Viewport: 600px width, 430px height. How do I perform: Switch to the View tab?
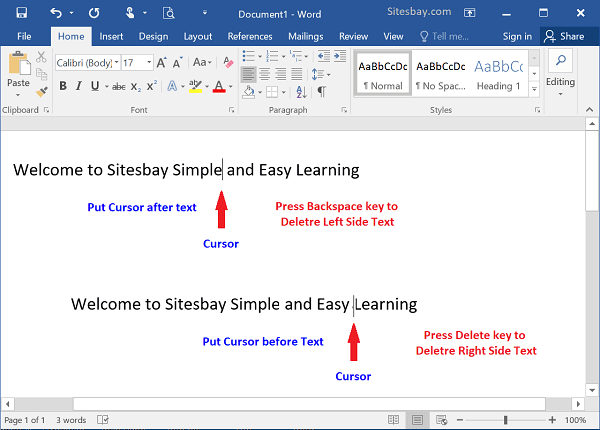393,36
